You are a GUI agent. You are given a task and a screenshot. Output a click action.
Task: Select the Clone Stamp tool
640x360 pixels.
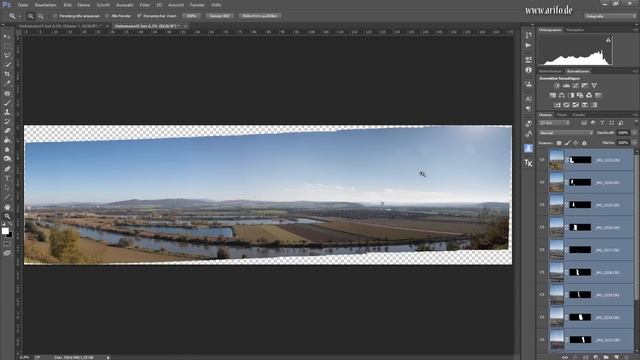[7, 112]
